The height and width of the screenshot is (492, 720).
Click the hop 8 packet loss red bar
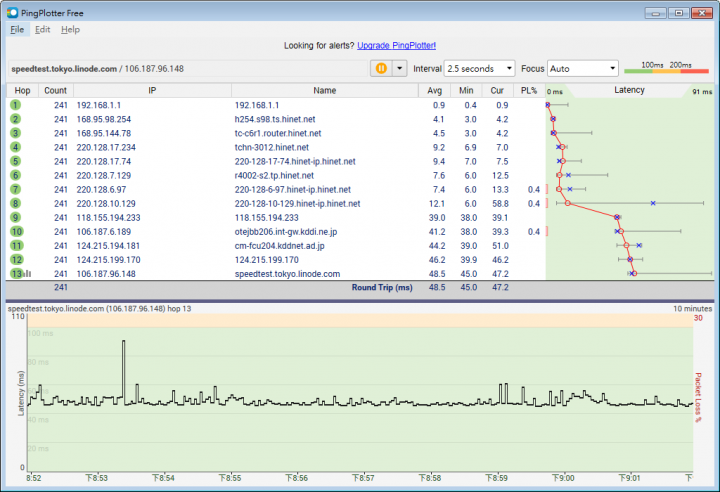(x=547, y=204)
